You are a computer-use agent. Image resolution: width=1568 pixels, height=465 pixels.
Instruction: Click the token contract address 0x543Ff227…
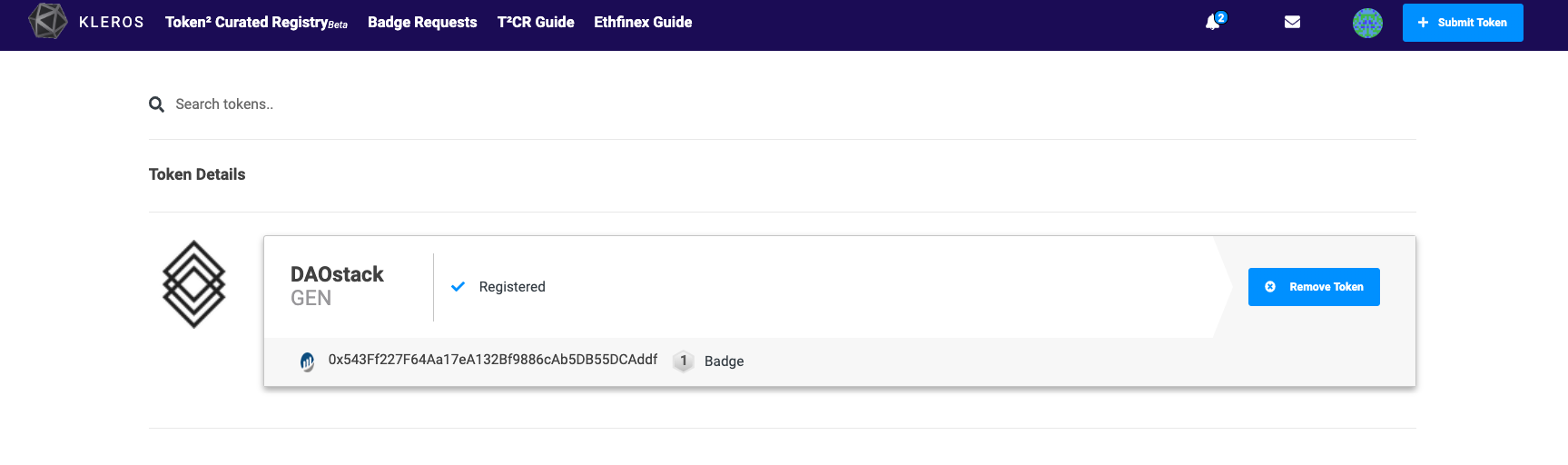pos(493,360)
